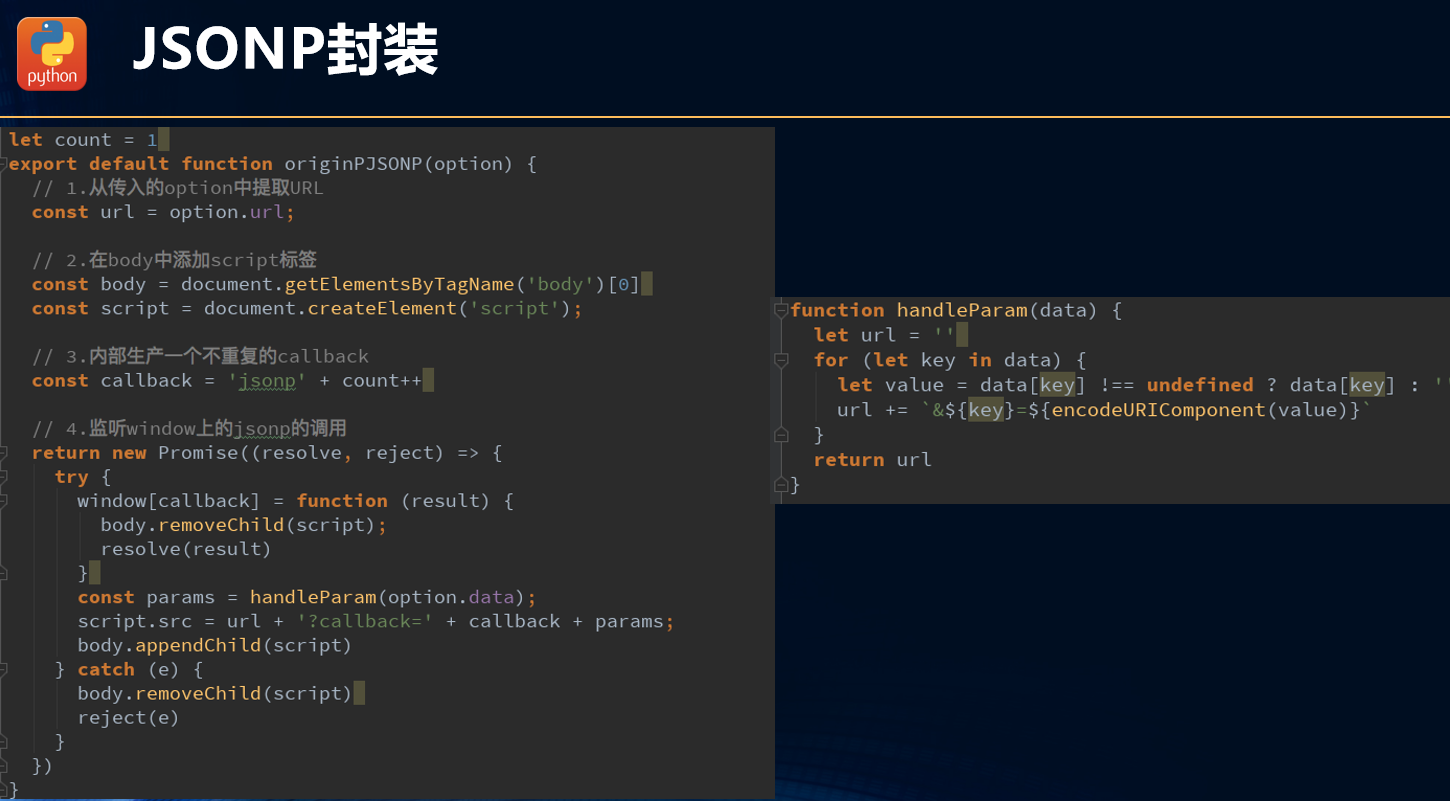Click the slide title 'JSONP封装'
The width and height of the screenshot is (1450, 801).
click(x=285, y=50)
